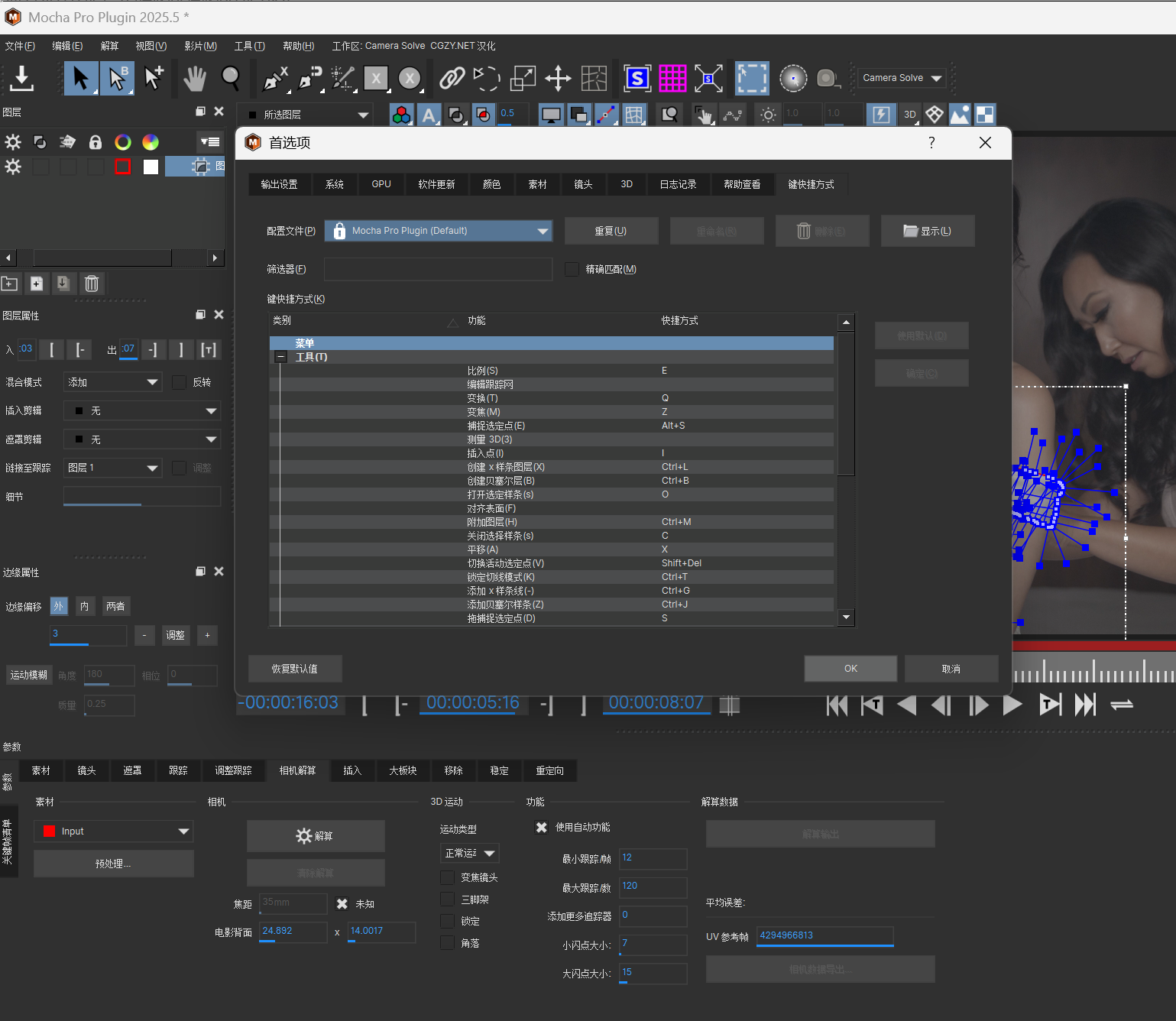
Task: Open the 文件 menu
Action: pos(20,46)
